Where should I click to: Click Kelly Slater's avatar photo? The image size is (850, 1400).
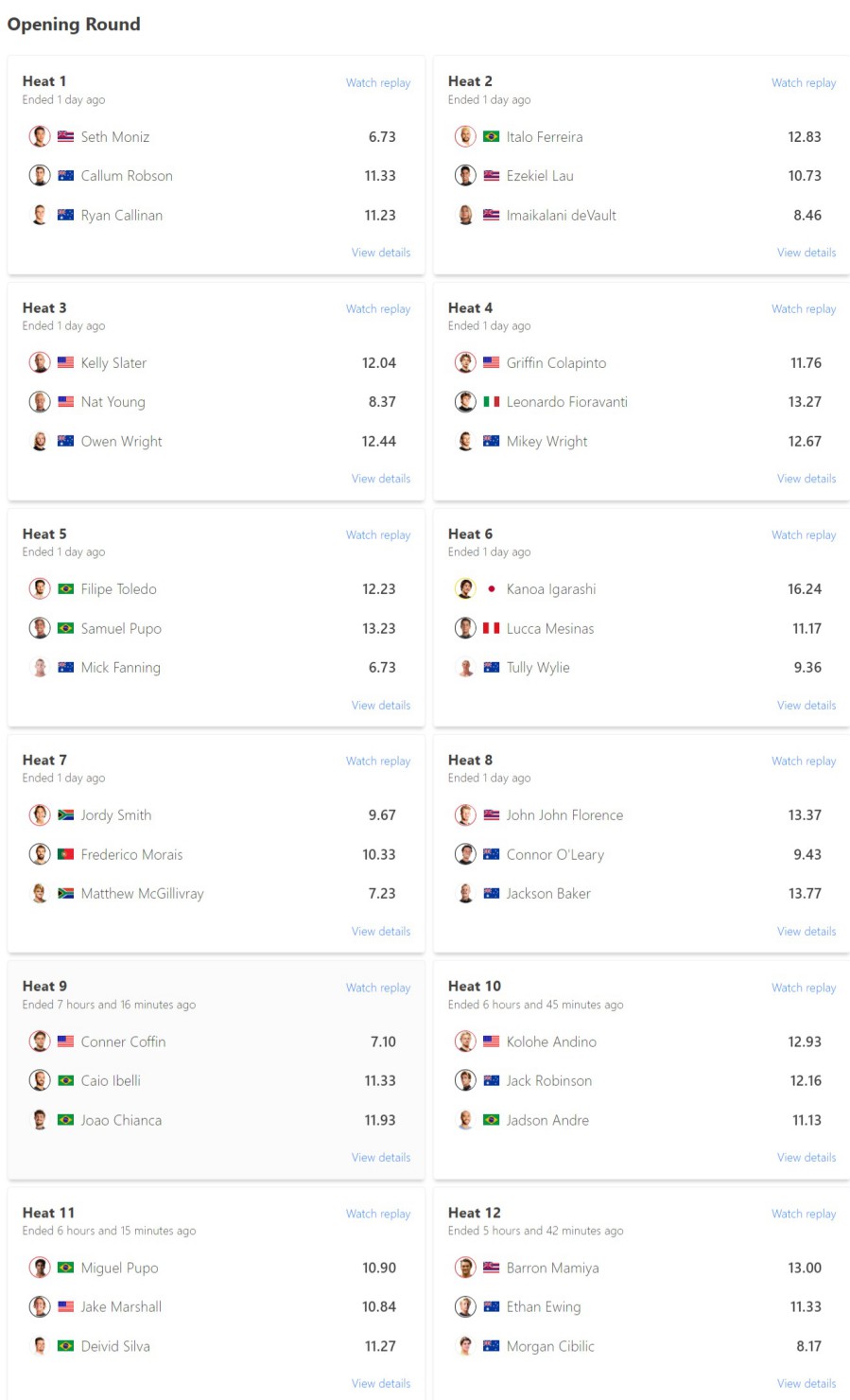pos(40,362)
